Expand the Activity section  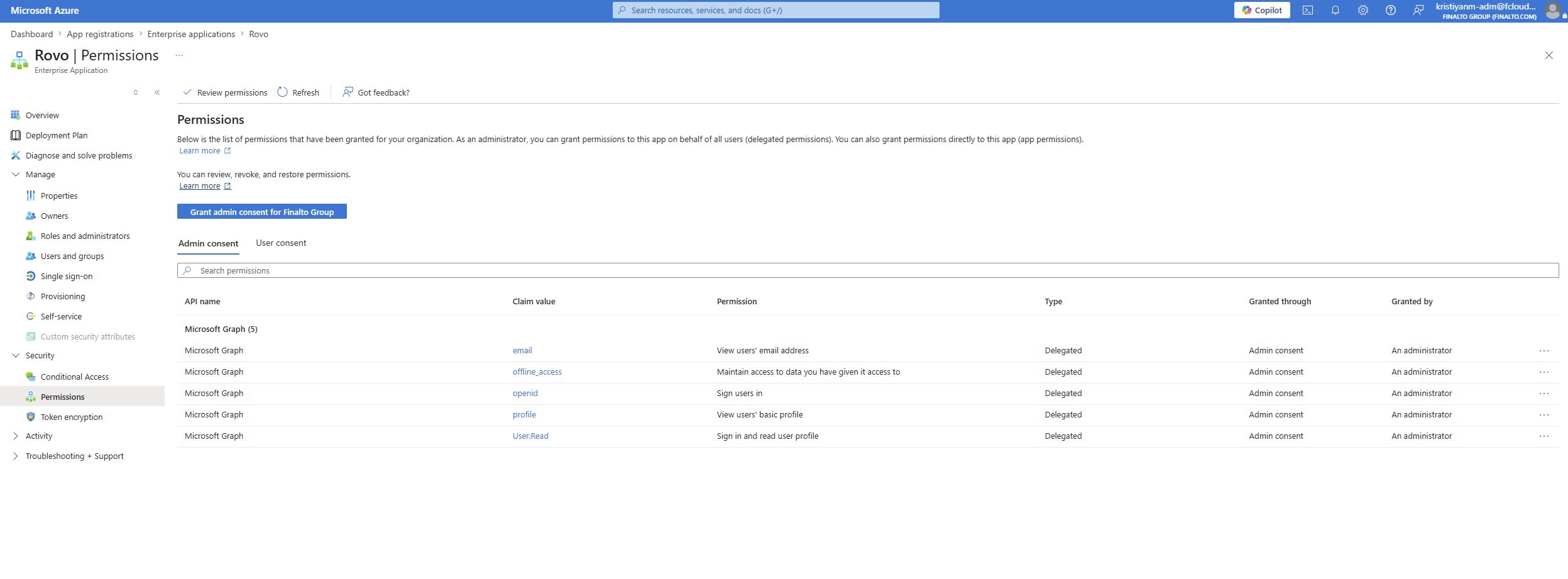click(x=16, y=436)
